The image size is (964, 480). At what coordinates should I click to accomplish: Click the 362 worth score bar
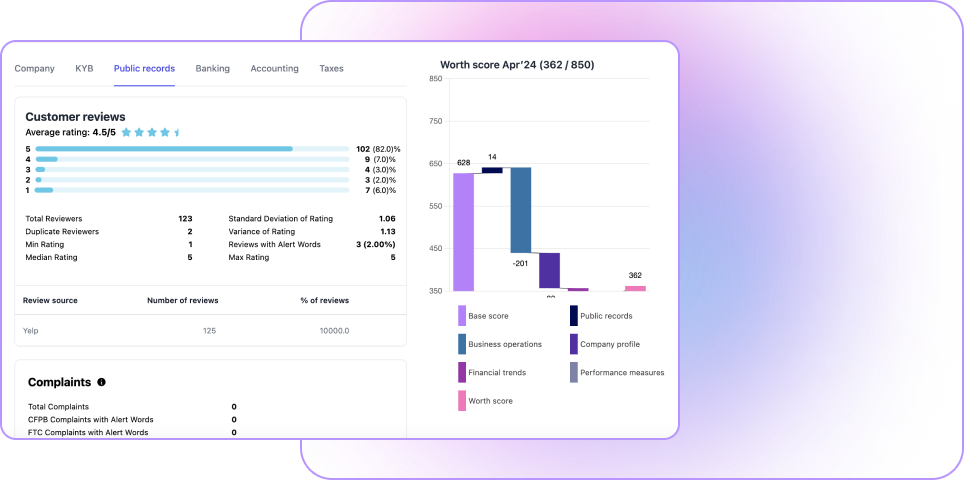[635, 289]
